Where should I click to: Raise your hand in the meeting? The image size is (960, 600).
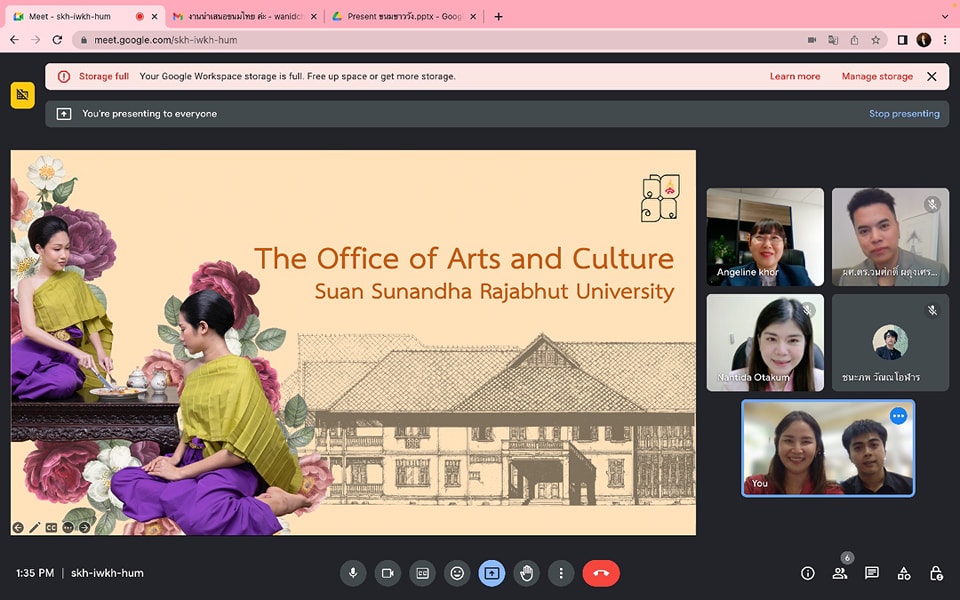(527, 573)
